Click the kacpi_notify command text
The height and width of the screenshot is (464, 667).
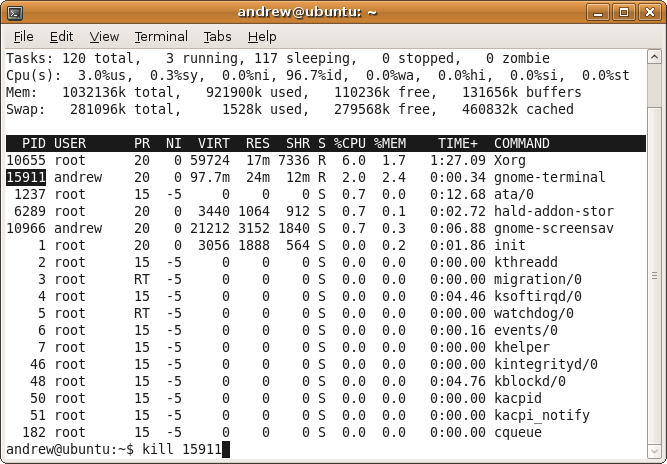tap(542, 416)
